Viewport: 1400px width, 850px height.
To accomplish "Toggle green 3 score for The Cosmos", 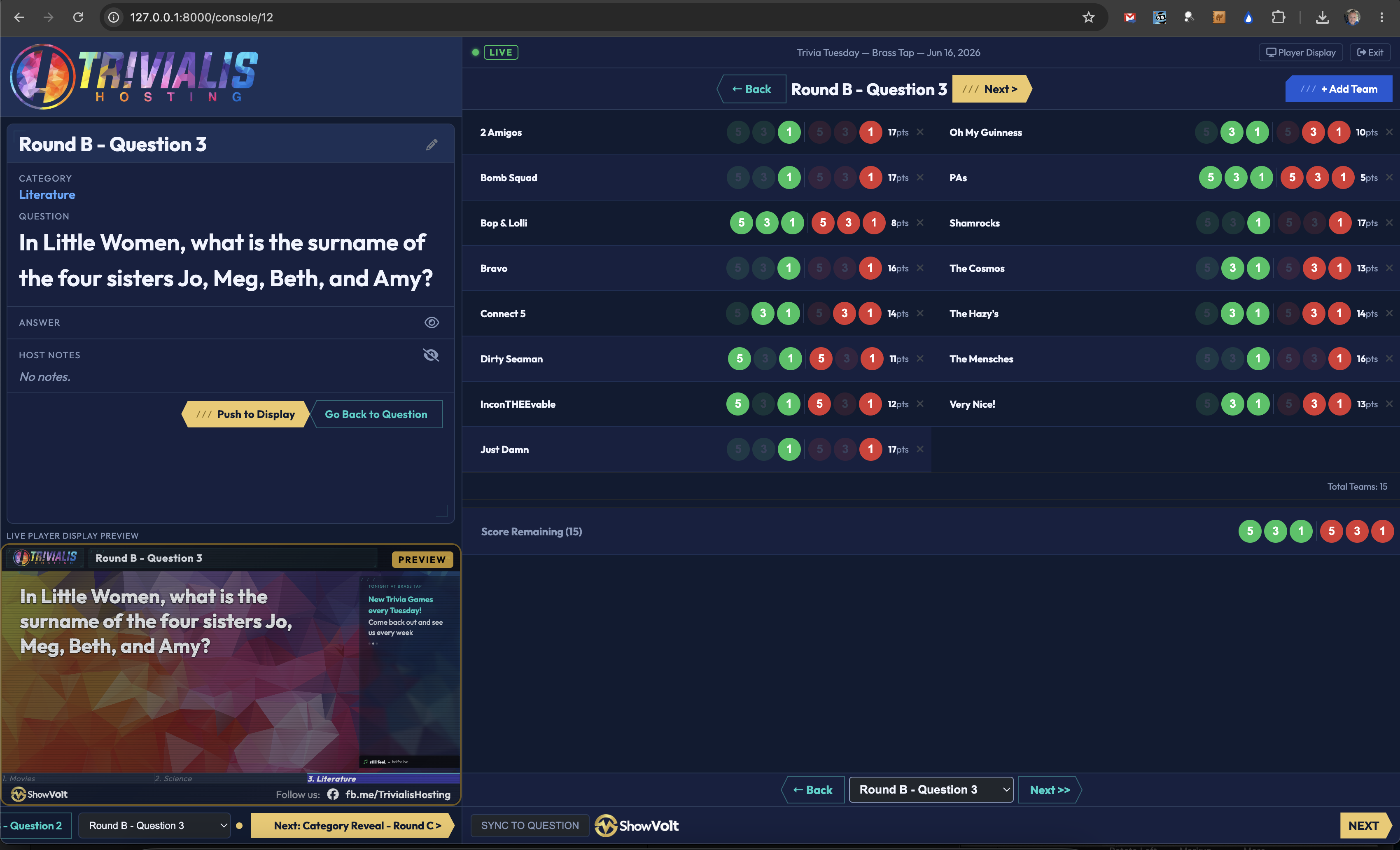I will coord(1232,268).
